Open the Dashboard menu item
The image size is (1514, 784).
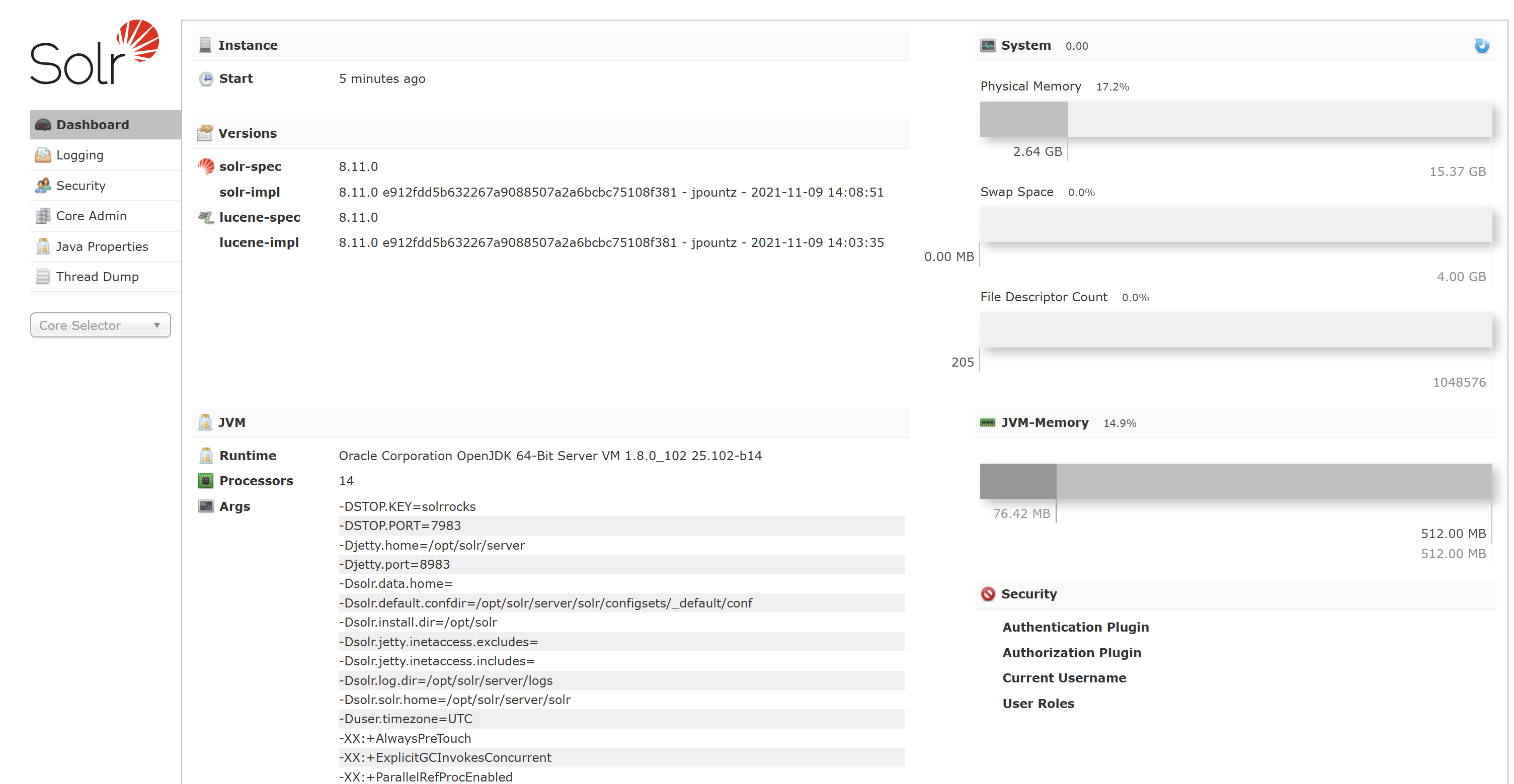[105, 125]
